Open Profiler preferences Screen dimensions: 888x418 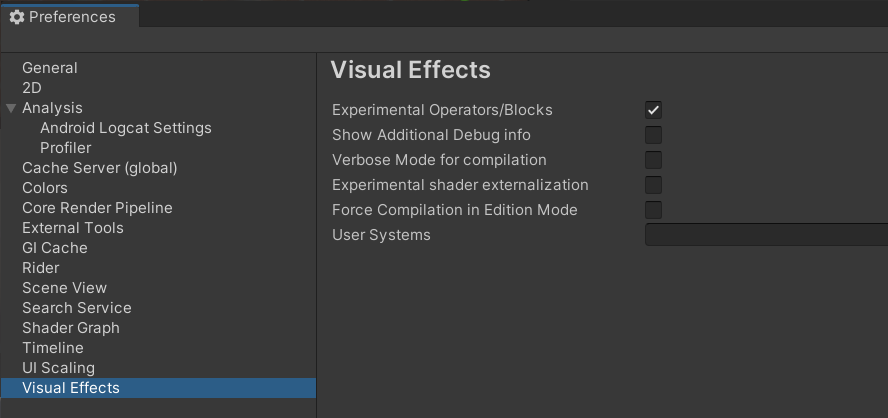click(x=66, y=148)
